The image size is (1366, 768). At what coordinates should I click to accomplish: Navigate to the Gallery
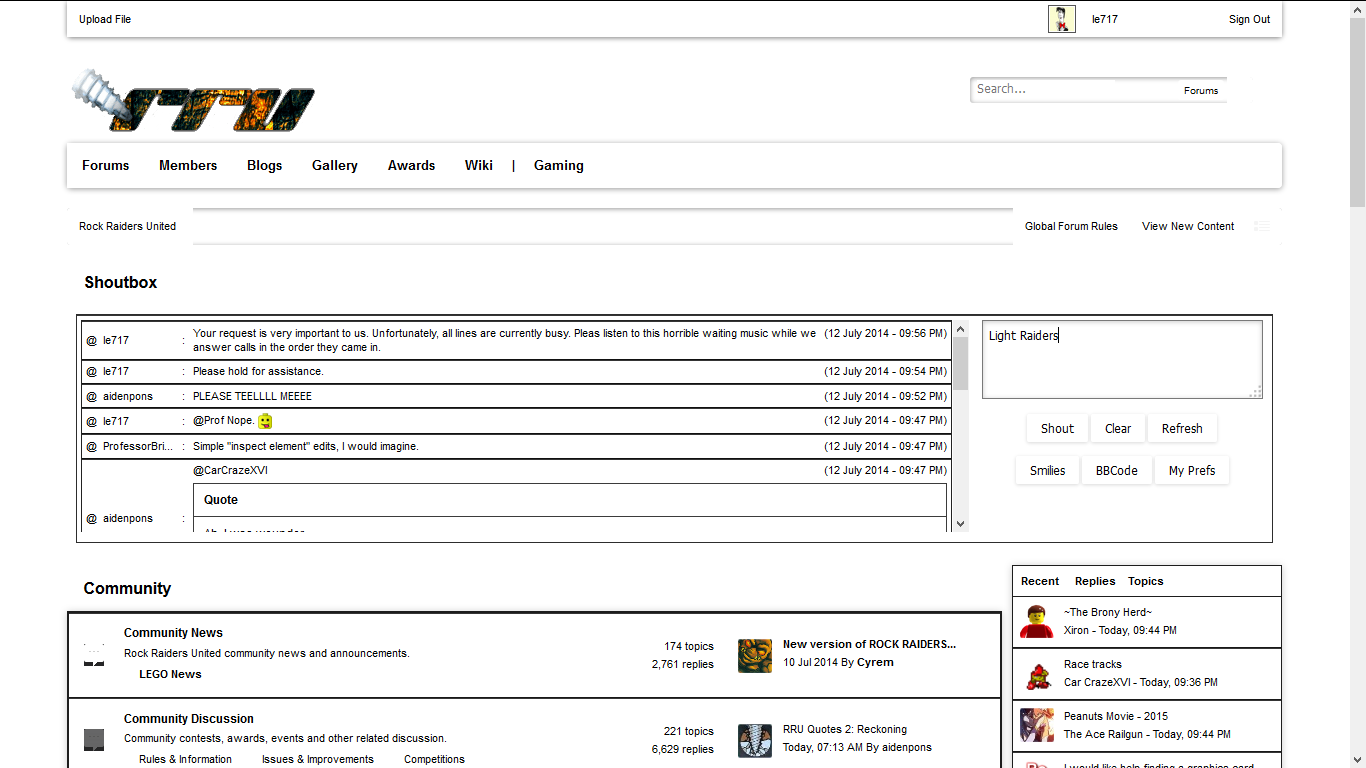335,166
